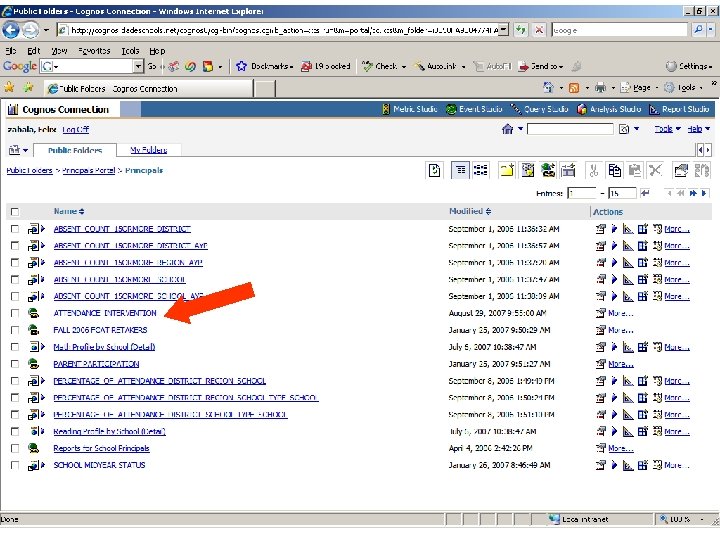The height and width of the screenshot is (540, 720).
Task: Check the SCHOOL MIDYEAR STATUS checkbox
Action: 15,465
